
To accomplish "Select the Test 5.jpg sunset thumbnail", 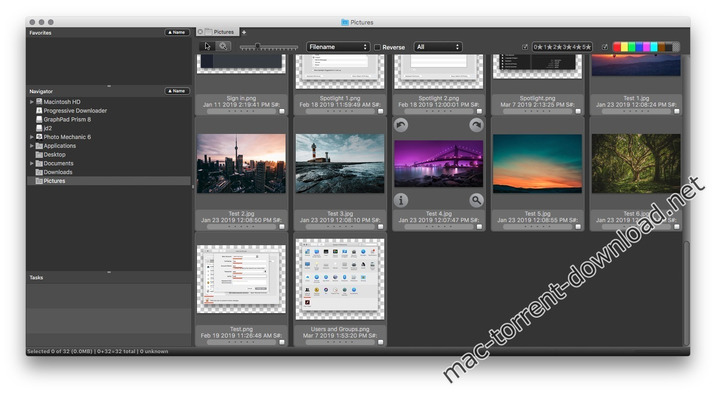I will tap(537, 163).
